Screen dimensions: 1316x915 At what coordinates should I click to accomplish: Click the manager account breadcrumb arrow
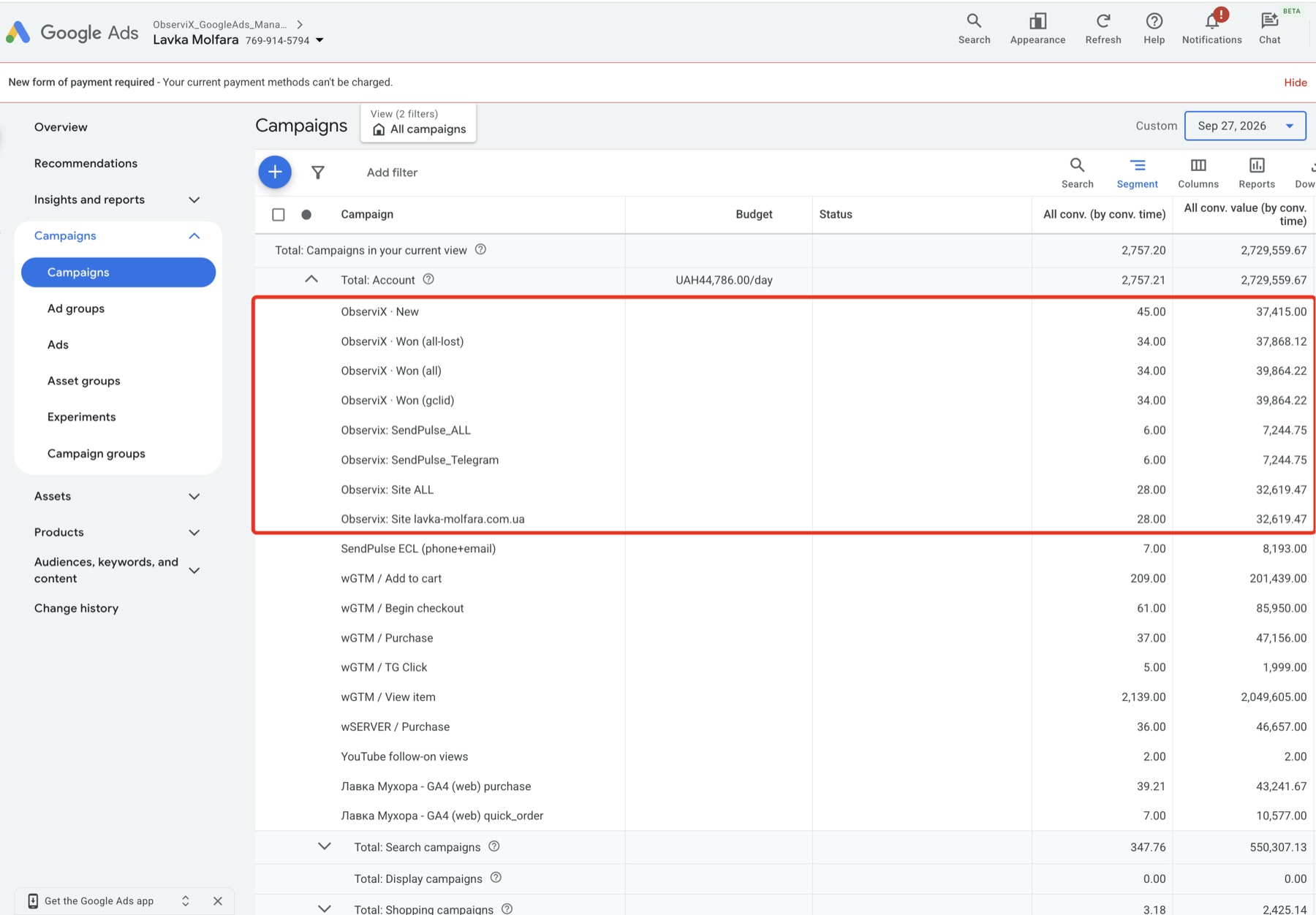(300, 24)
